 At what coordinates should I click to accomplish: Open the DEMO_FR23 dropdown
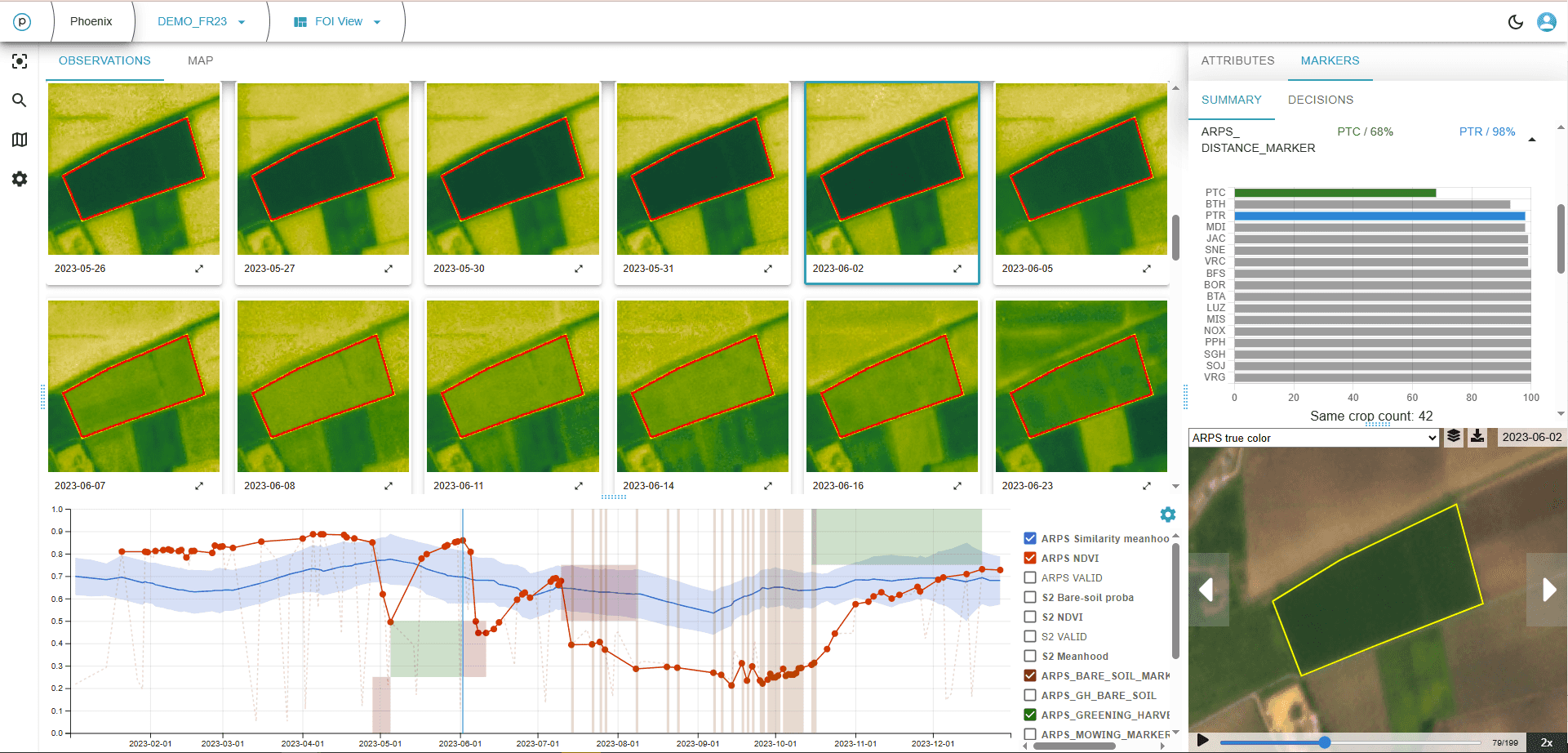click(x=201, y=22)
